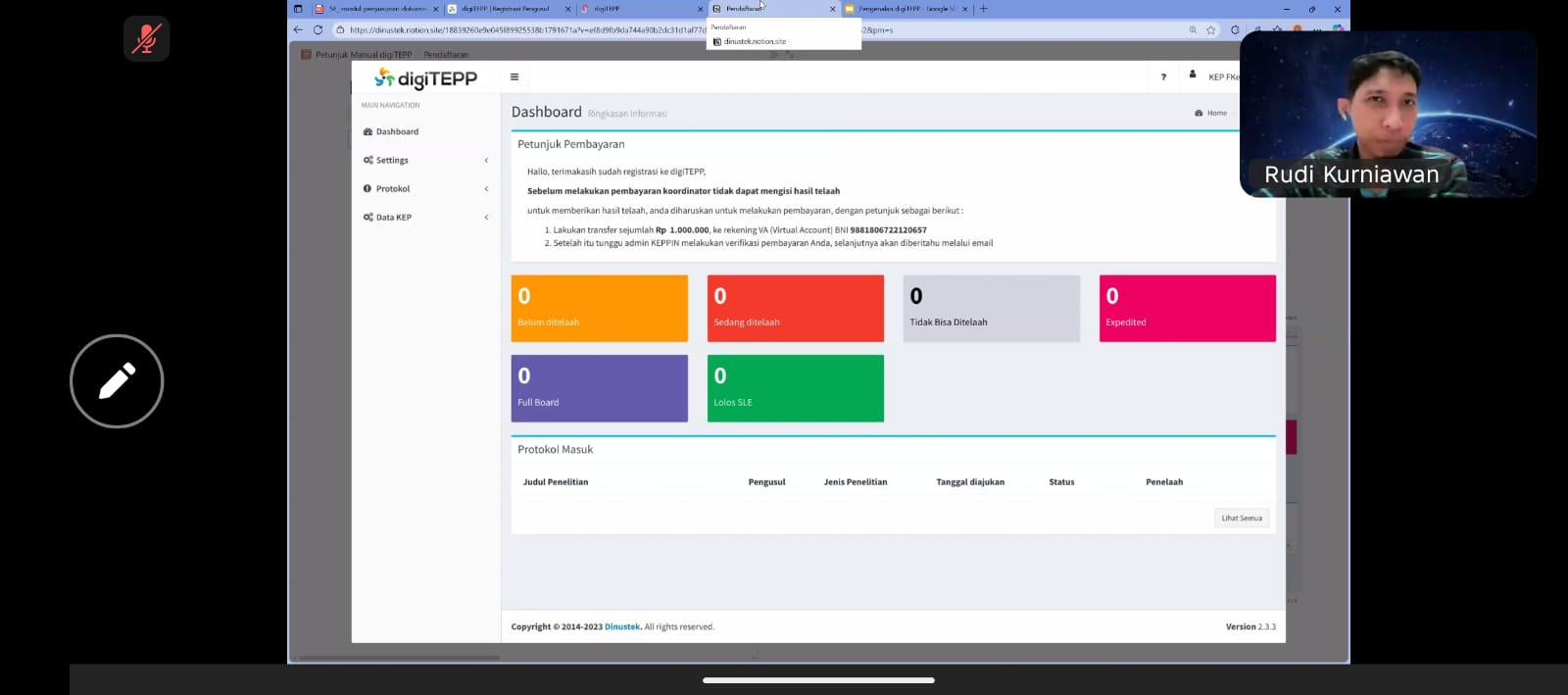The width and height of the screenshot is (1568, 695).
Task: Toggle the hamburger sidebar menu
Action: 514,77
